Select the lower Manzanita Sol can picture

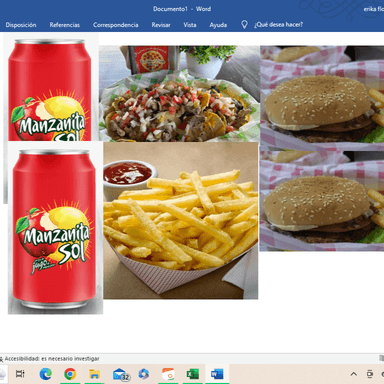click(x=55, y=228)
